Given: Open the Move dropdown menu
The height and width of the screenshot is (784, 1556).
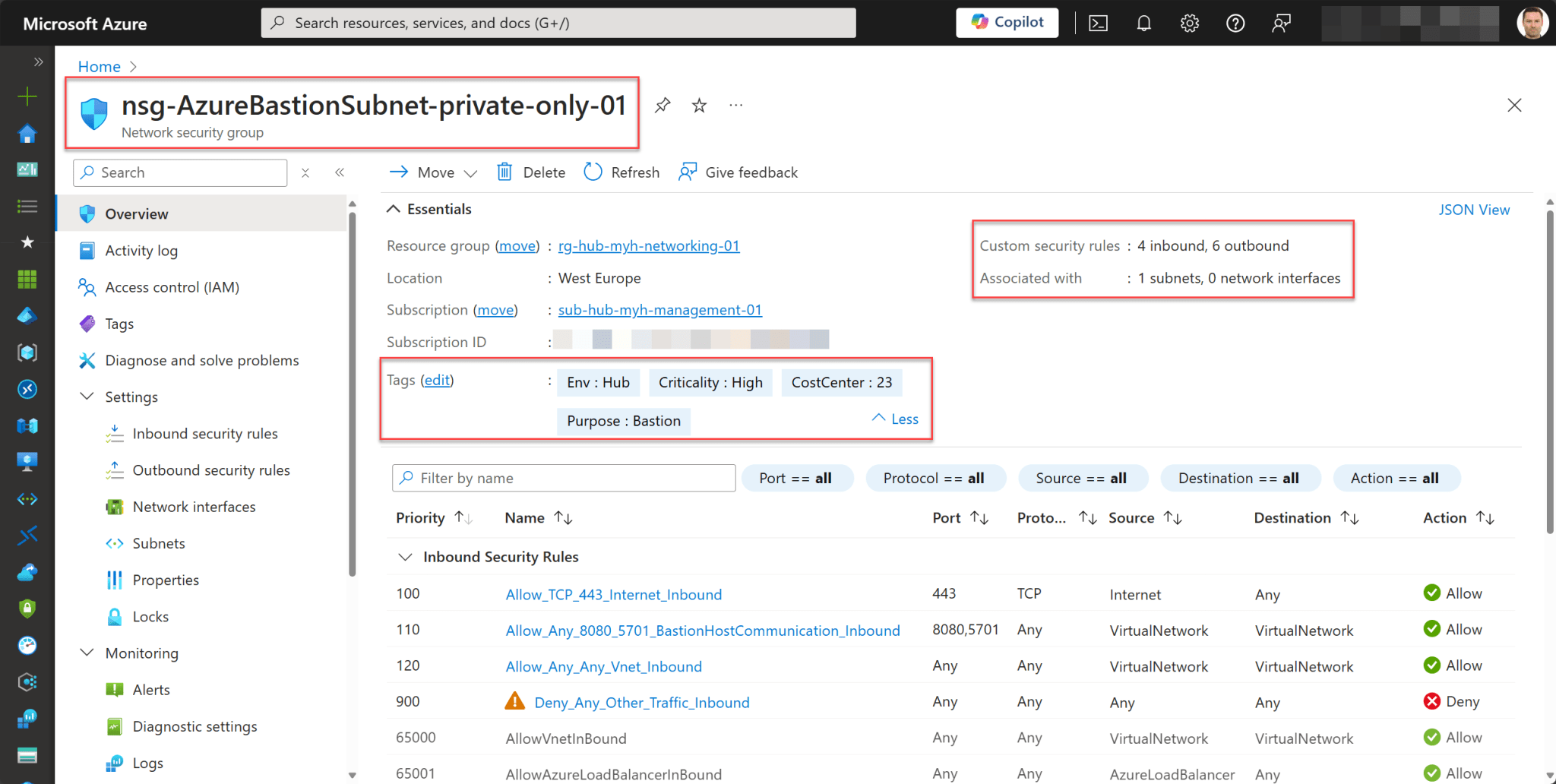Looking at the screenshot, I should (432, 172).
